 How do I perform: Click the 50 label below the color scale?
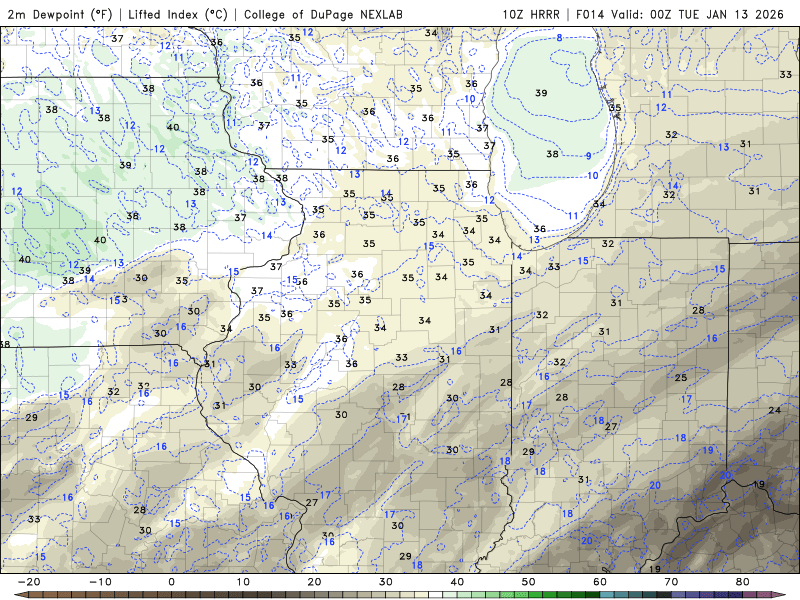tap(529, 582)
